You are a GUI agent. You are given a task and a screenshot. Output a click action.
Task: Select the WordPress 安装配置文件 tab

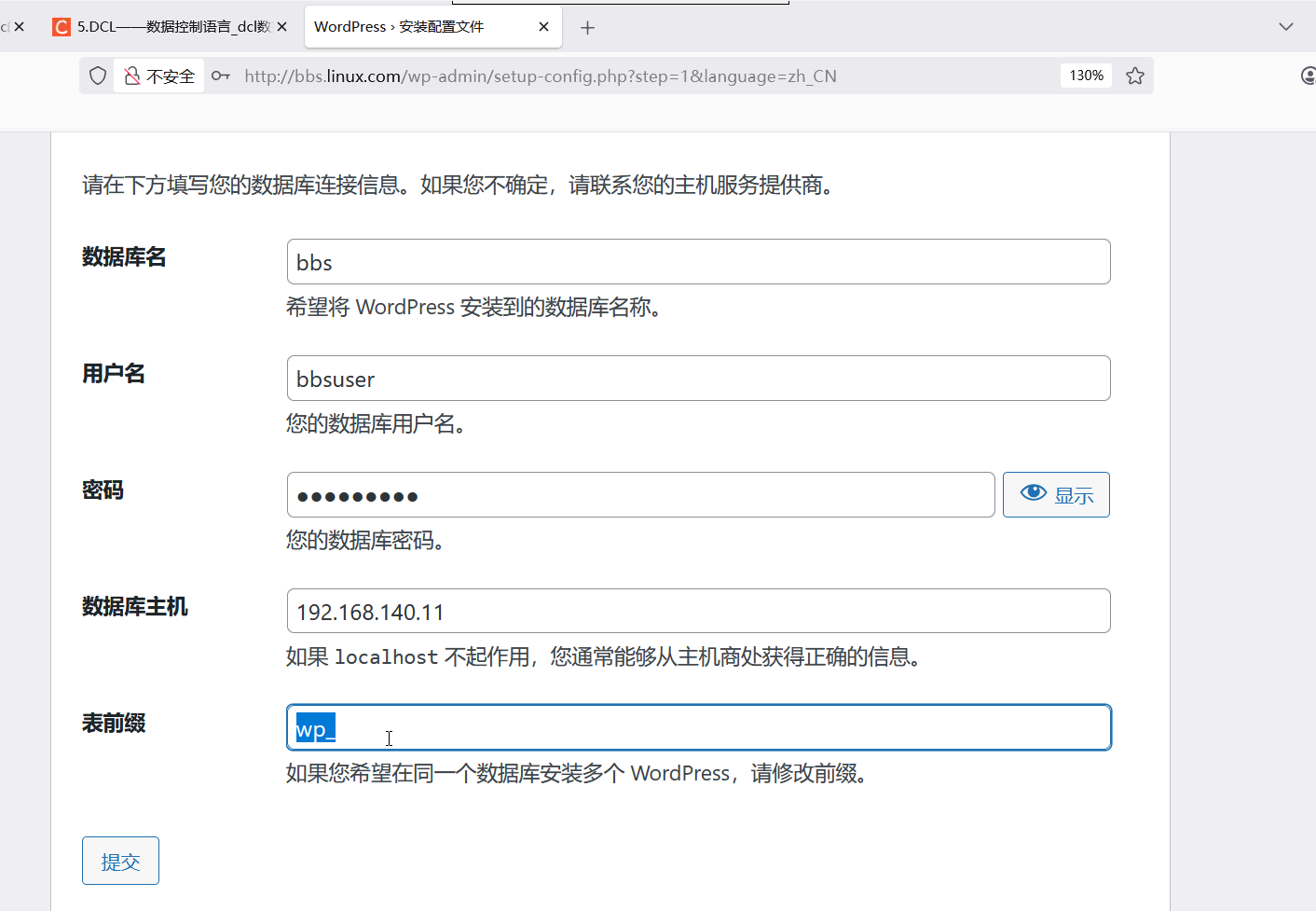click(x=432, y=26)
